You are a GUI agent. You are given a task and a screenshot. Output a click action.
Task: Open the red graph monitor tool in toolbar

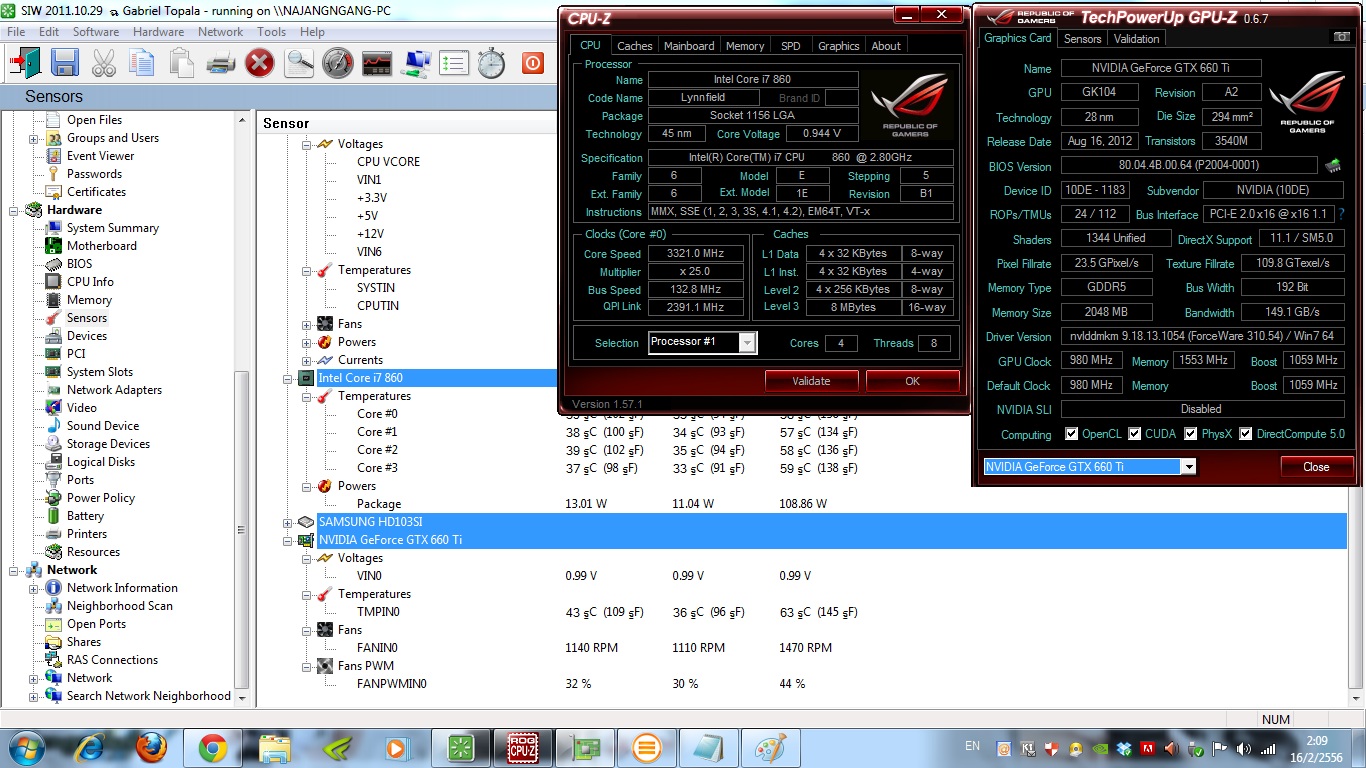377,63
